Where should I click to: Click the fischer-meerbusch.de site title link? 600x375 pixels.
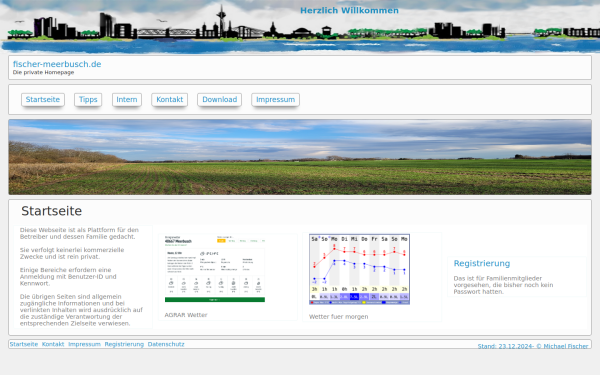coord(57,64)
